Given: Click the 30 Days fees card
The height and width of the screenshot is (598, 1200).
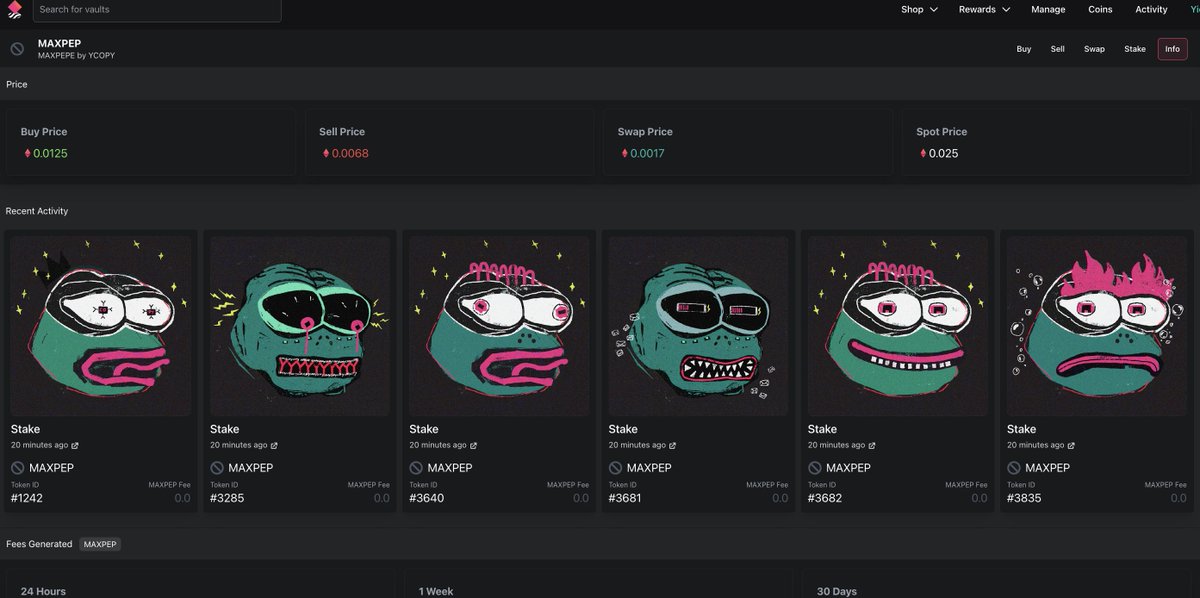Looking at the screenshot, I should [997, 584].
